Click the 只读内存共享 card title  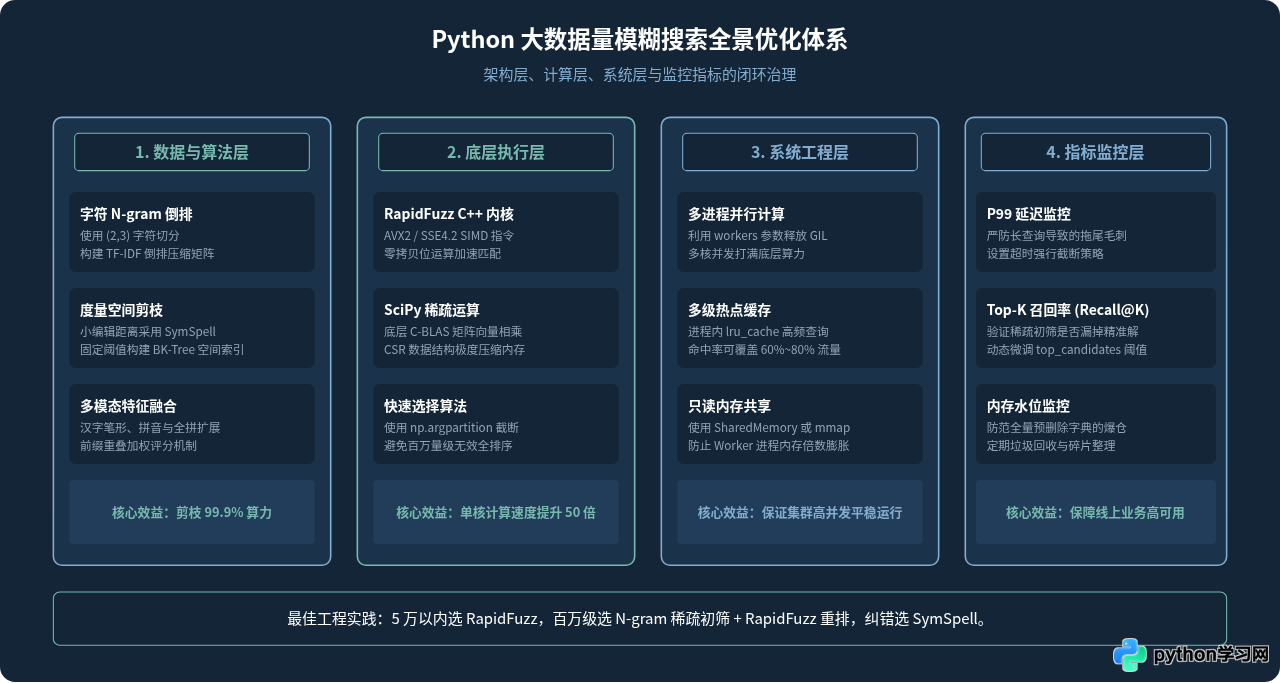click(x=729, y=406)
